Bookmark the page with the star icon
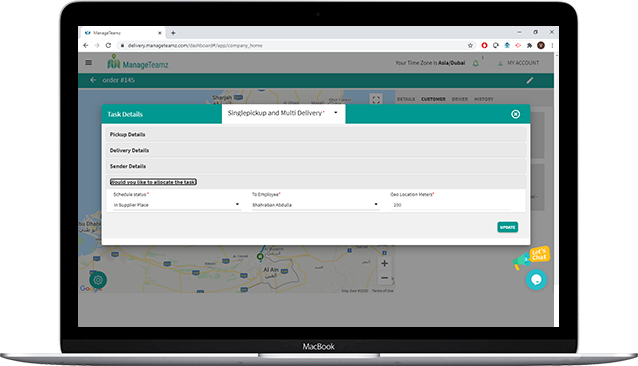The height and width of the screenshot is (366, 638). (470, 45)
